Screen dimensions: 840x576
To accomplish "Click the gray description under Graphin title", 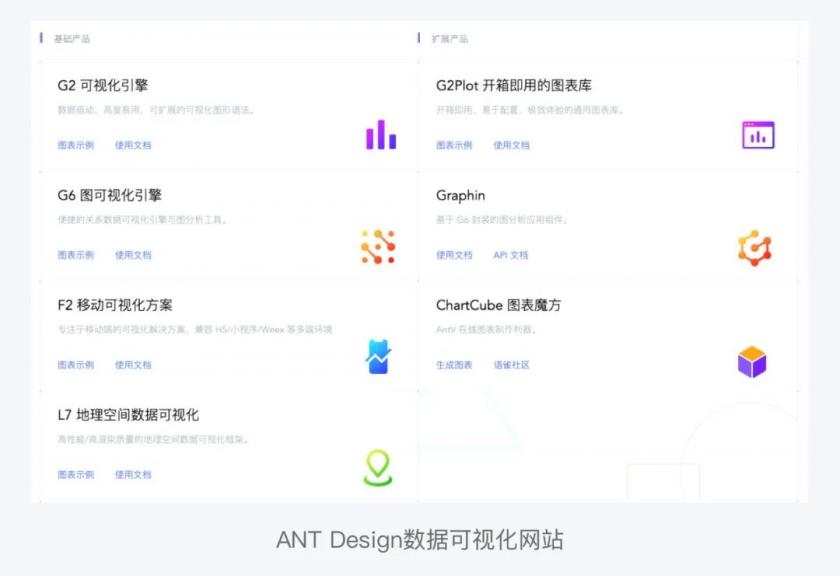I will [x=502, y=220].
